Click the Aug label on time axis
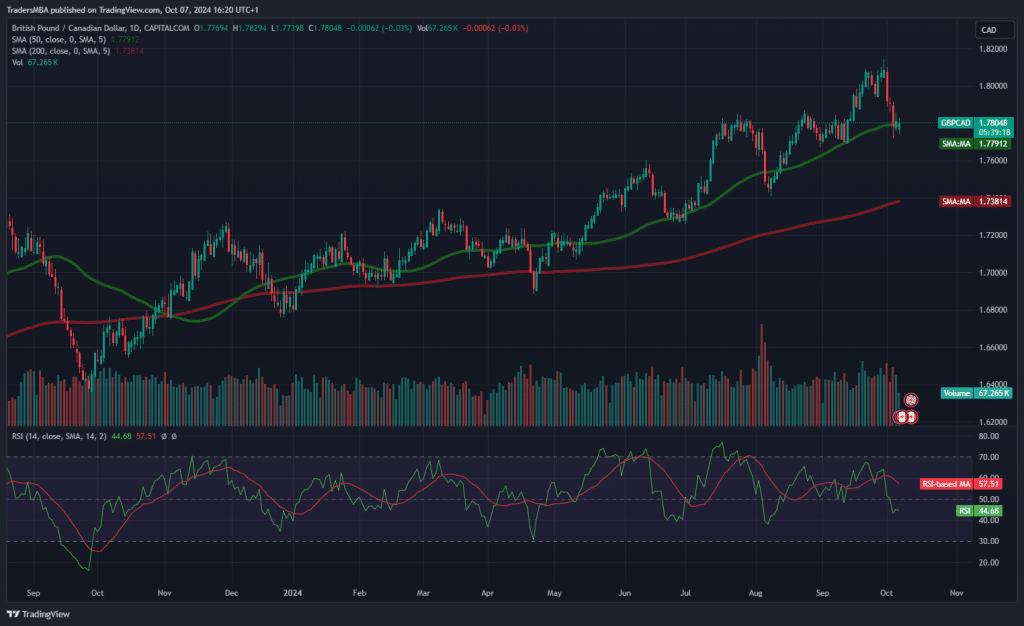Screen dimensions: 1024x626 755,592
